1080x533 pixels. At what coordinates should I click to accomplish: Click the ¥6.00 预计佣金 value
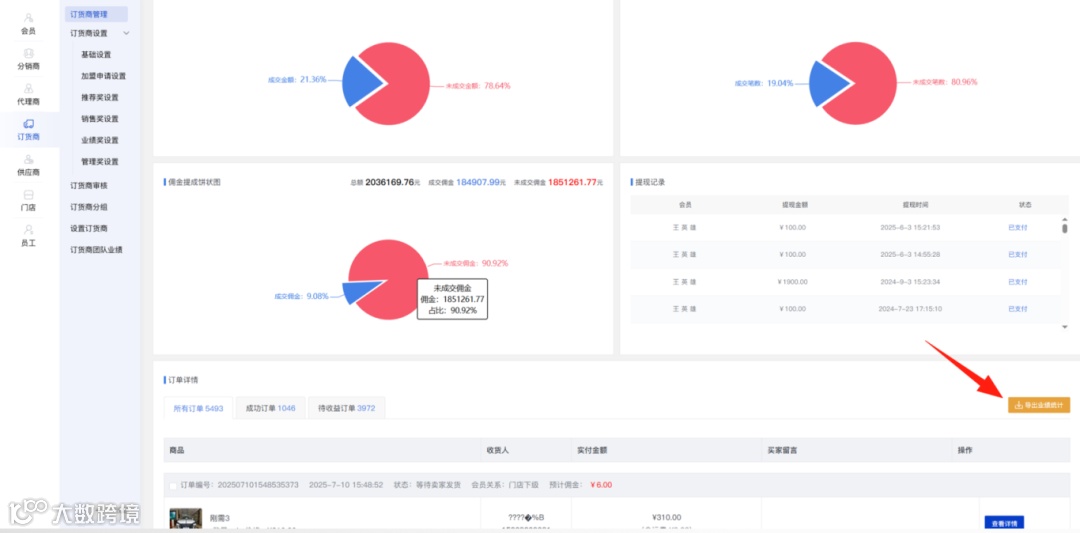pos(601,485)
